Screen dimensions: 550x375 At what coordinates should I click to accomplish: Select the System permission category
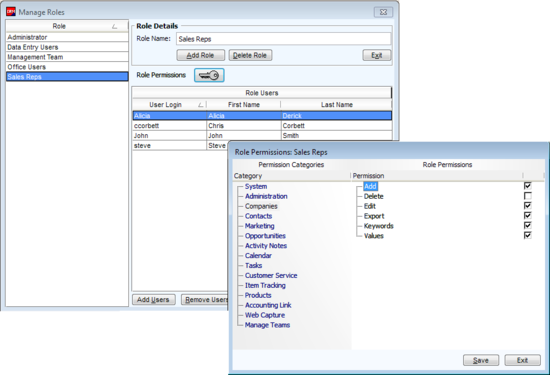[256, 186]
